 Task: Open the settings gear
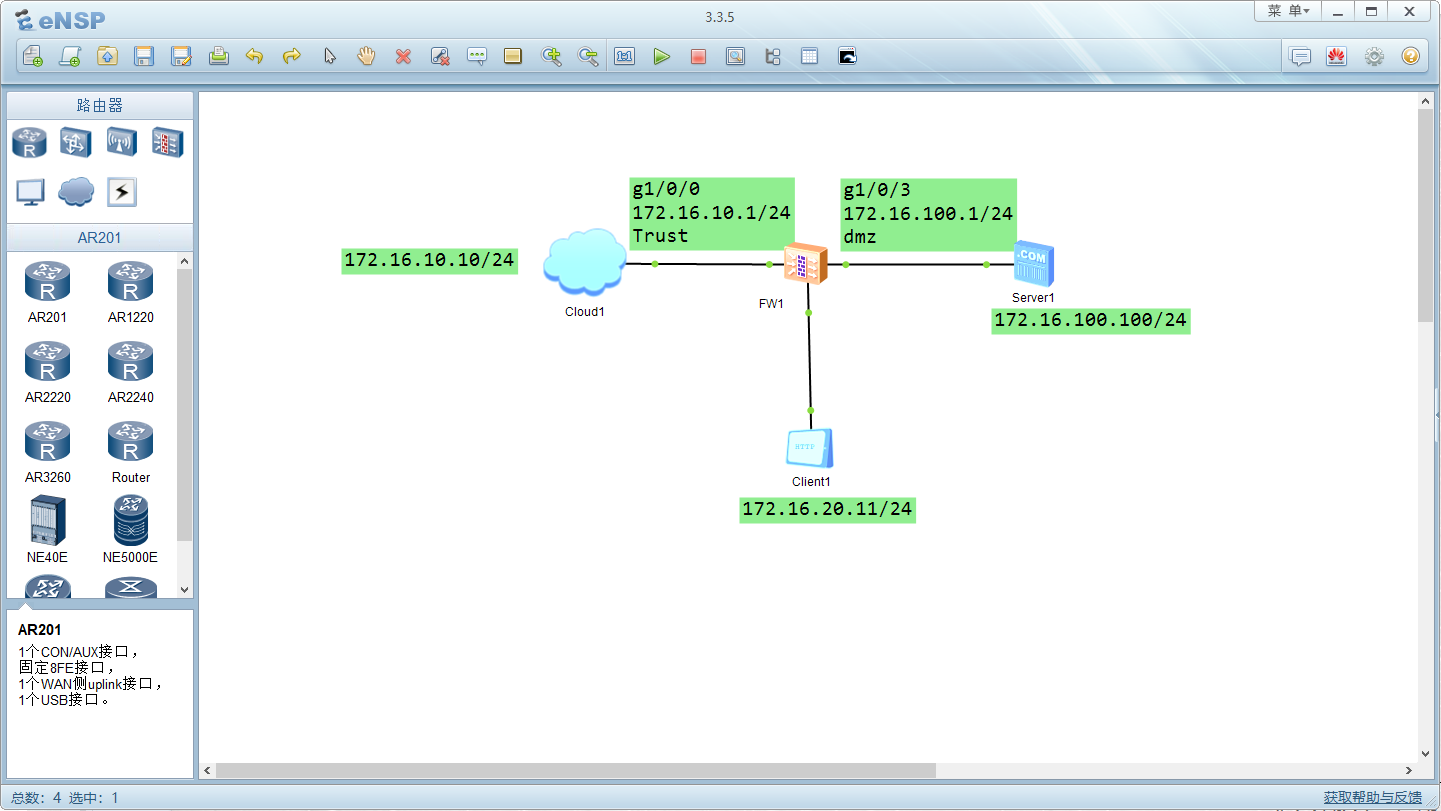pos(1374,56)
